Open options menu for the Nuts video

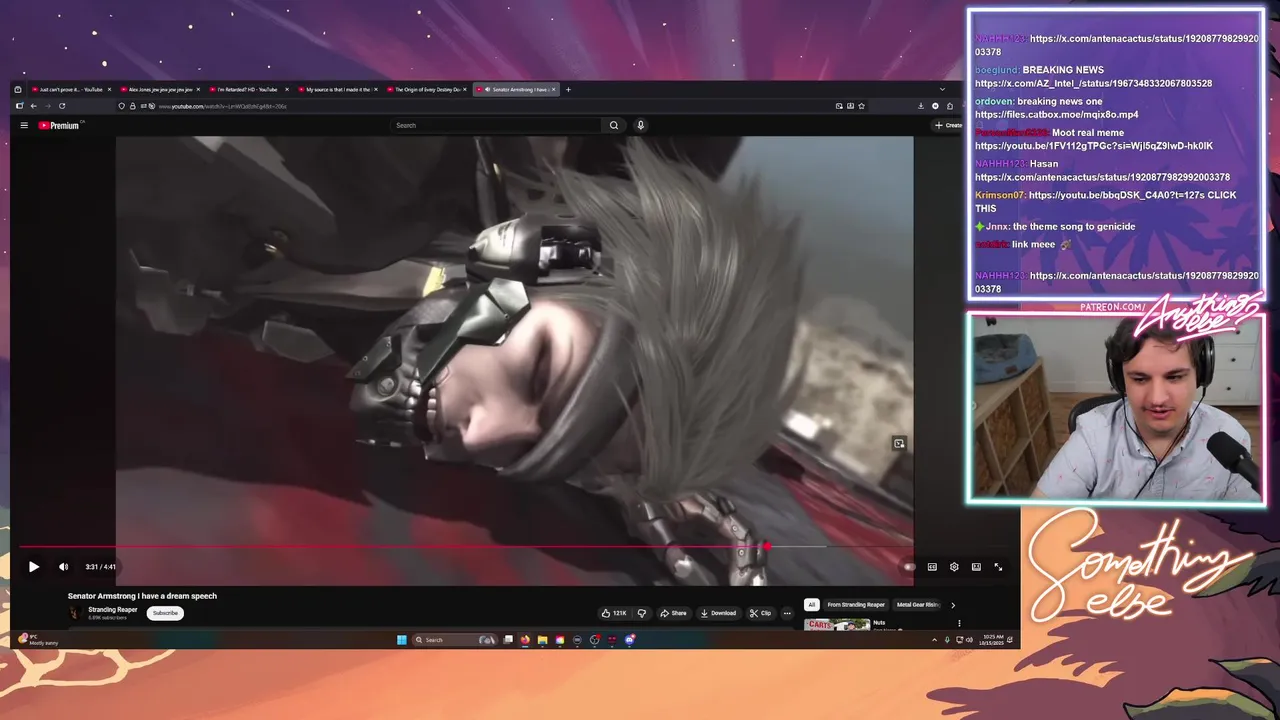(959, 624)
